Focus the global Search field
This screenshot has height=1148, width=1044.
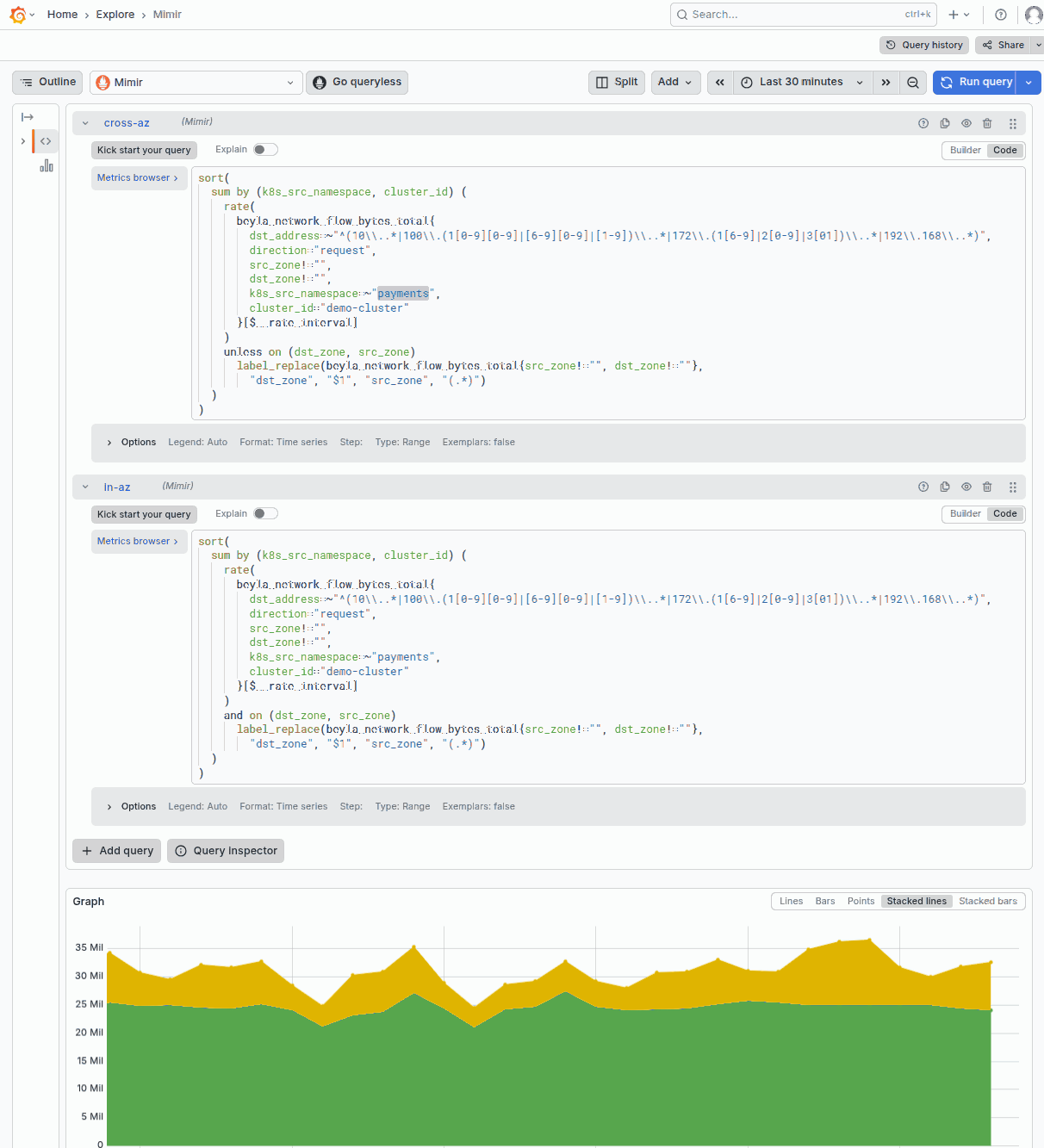pyautogui.click(x=803, y=15)
